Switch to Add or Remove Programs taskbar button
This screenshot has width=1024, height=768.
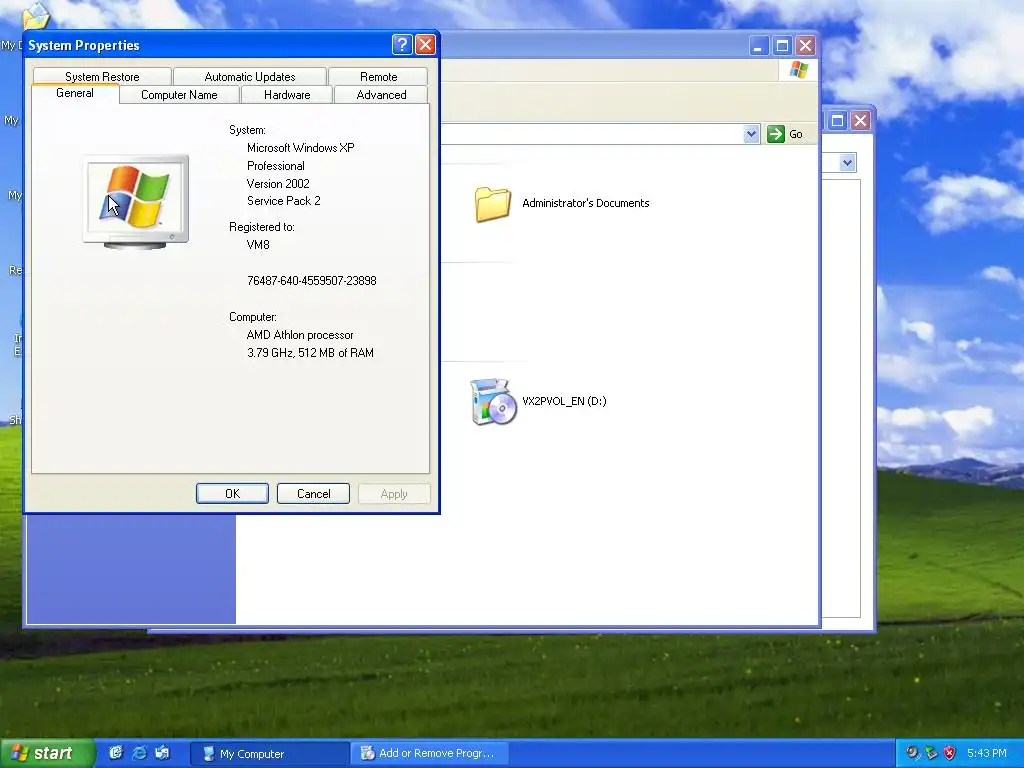coord(429,754)
